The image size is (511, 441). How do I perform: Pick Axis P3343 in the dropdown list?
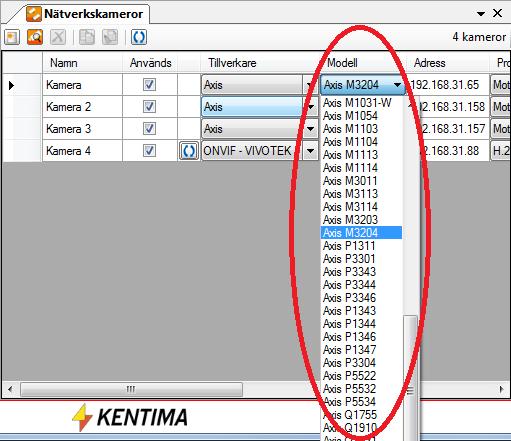pos(361,272)
